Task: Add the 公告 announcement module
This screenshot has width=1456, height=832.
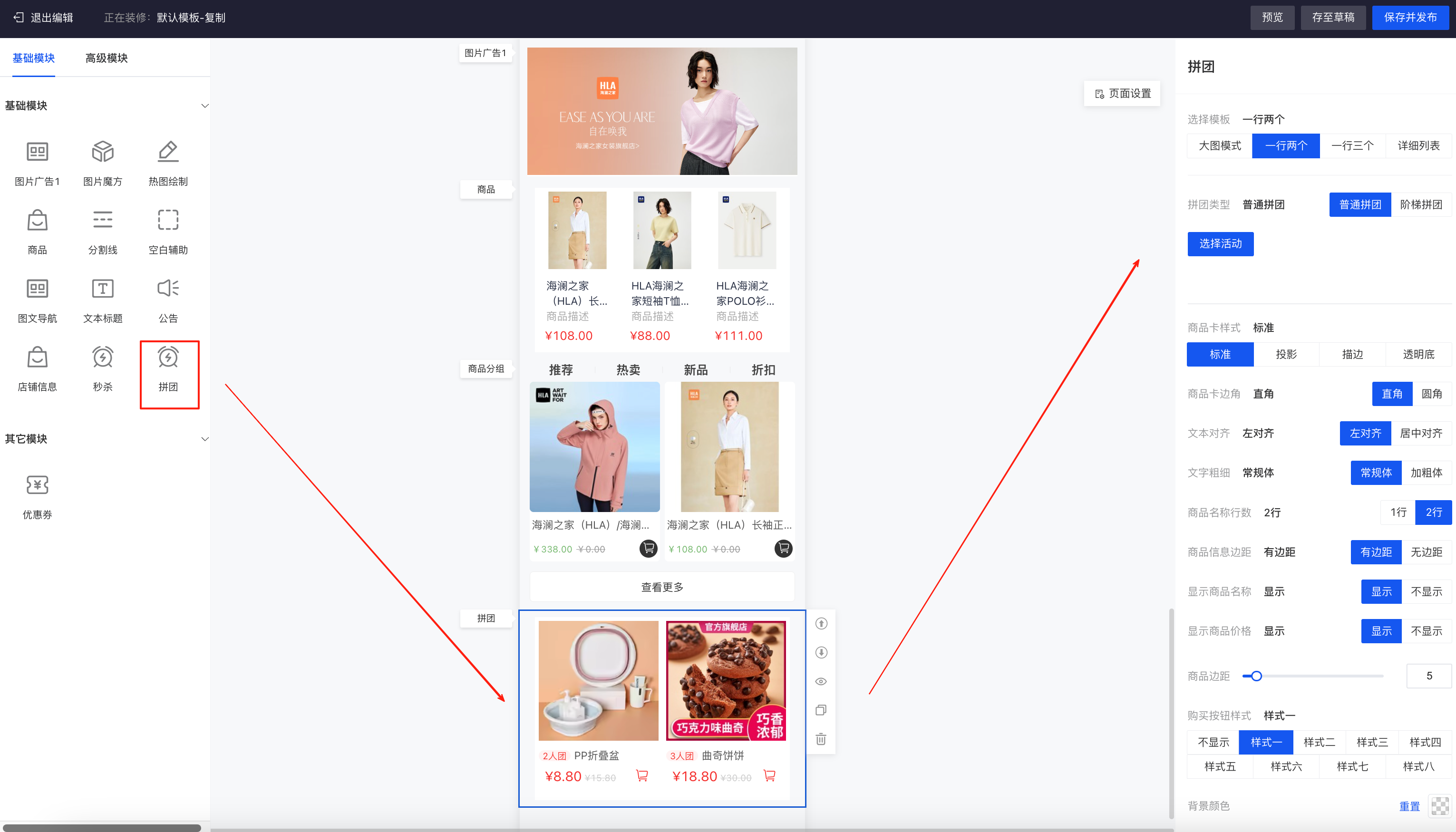Action: [168, 289]
